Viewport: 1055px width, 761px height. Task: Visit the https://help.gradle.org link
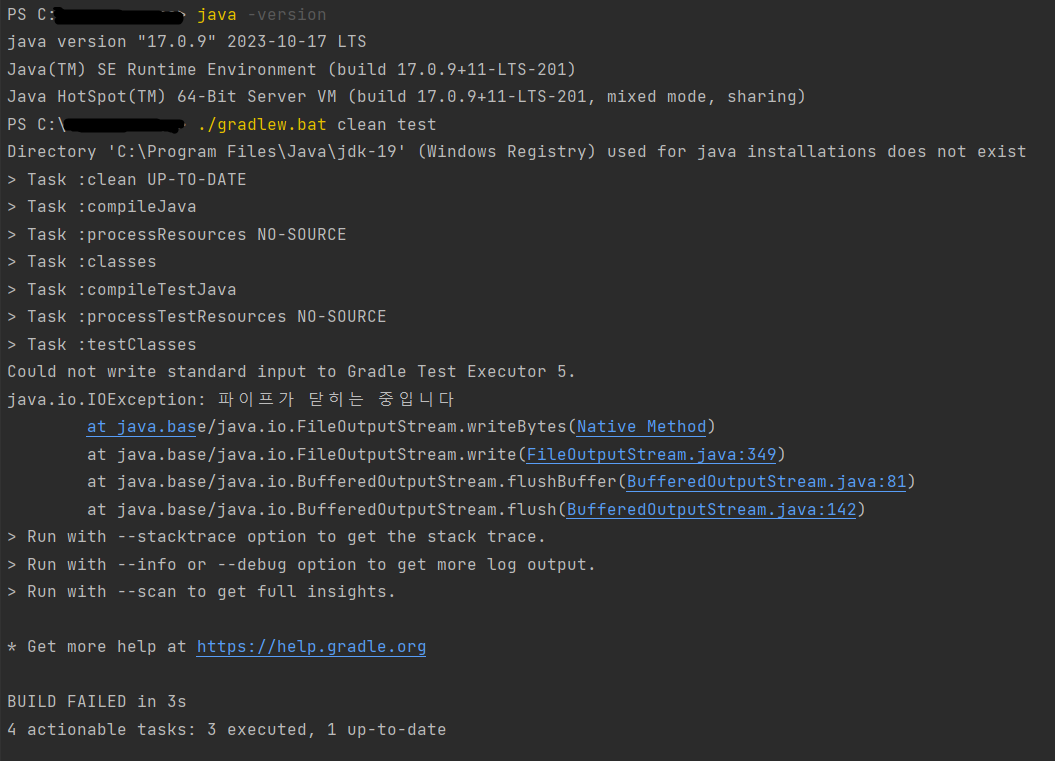[x=311, y=647]
